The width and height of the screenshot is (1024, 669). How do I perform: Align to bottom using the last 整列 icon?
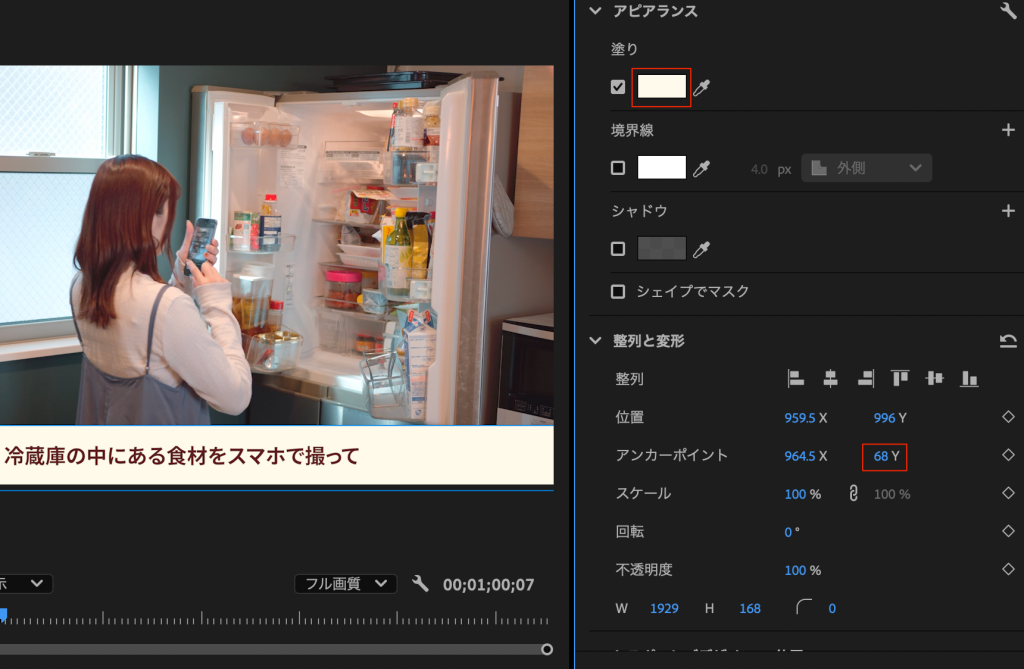[968, 378]
